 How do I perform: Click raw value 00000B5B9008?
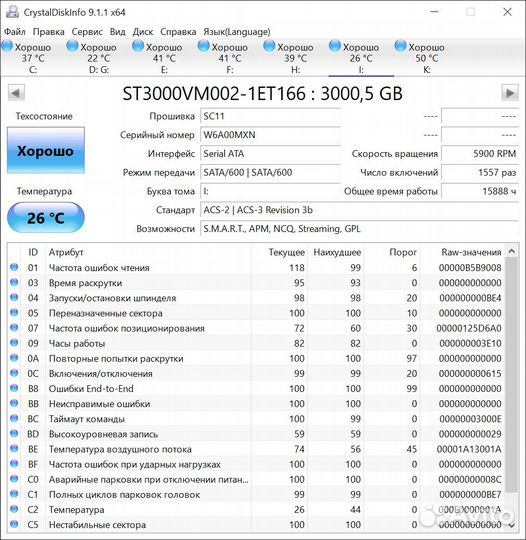(470, 268)
